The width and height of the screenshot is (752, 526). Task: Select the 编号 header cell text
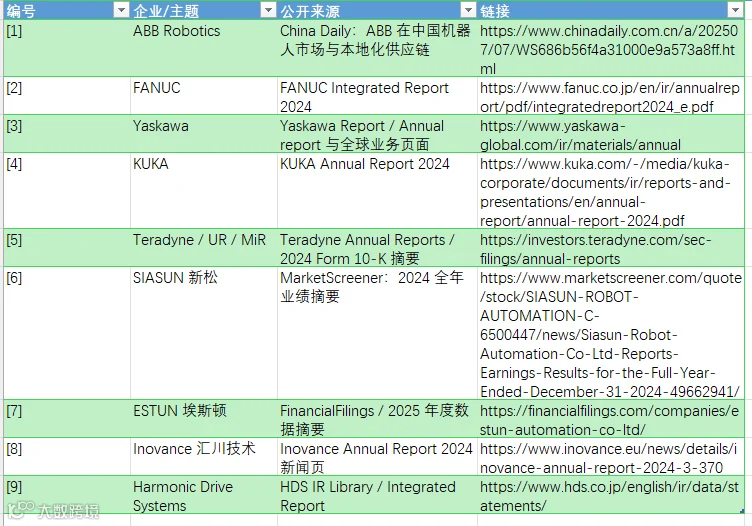tap(21, 11)
